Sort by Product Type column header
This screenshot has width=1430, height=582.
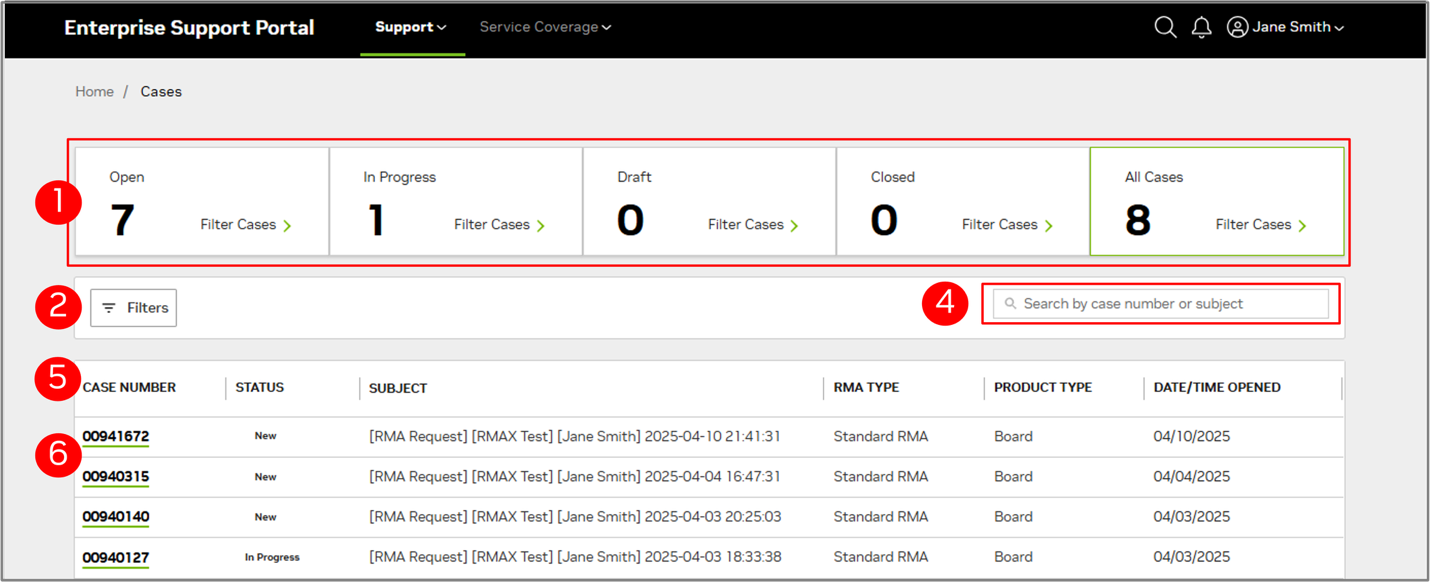(x=1043, y=388)
